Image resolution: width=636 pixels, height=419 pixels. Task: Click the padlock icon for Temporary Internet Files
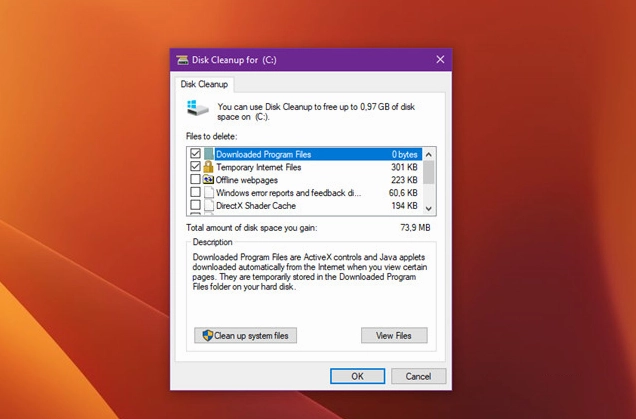click(x=208, y=167)
